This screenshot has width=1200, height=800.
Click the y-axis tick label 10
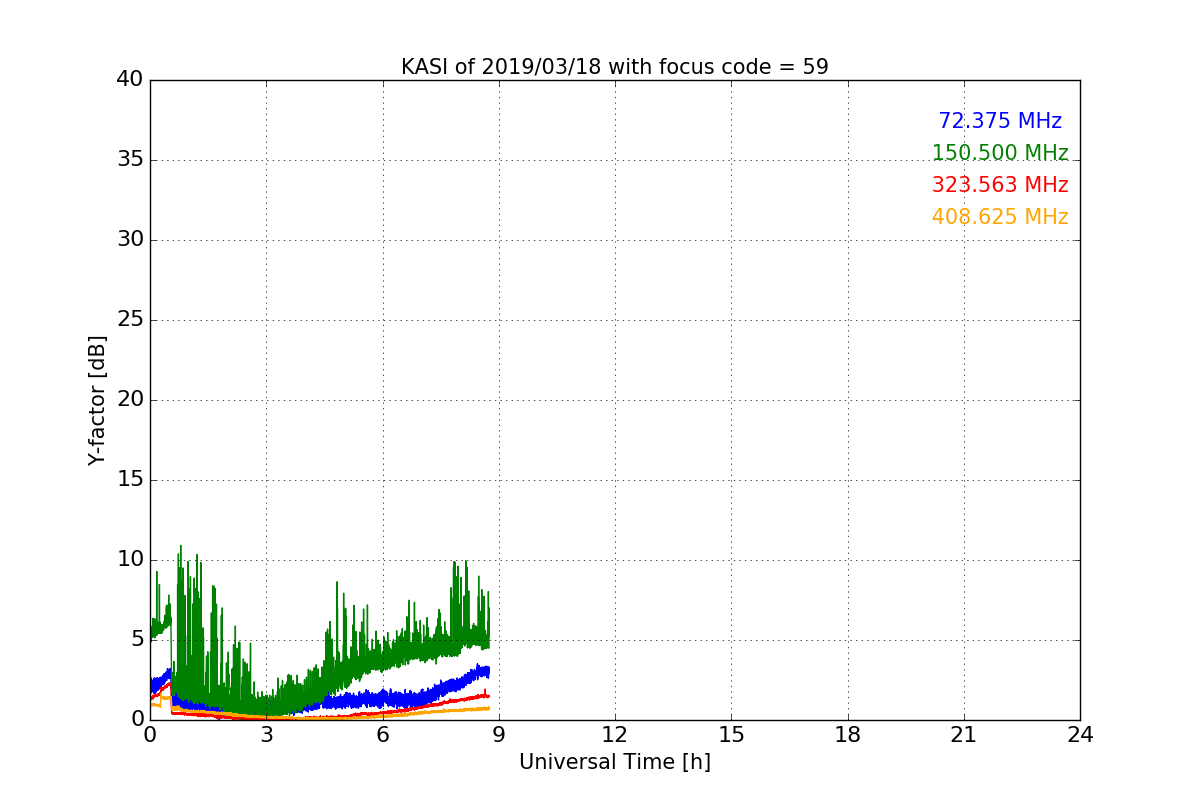pos(131,559)
